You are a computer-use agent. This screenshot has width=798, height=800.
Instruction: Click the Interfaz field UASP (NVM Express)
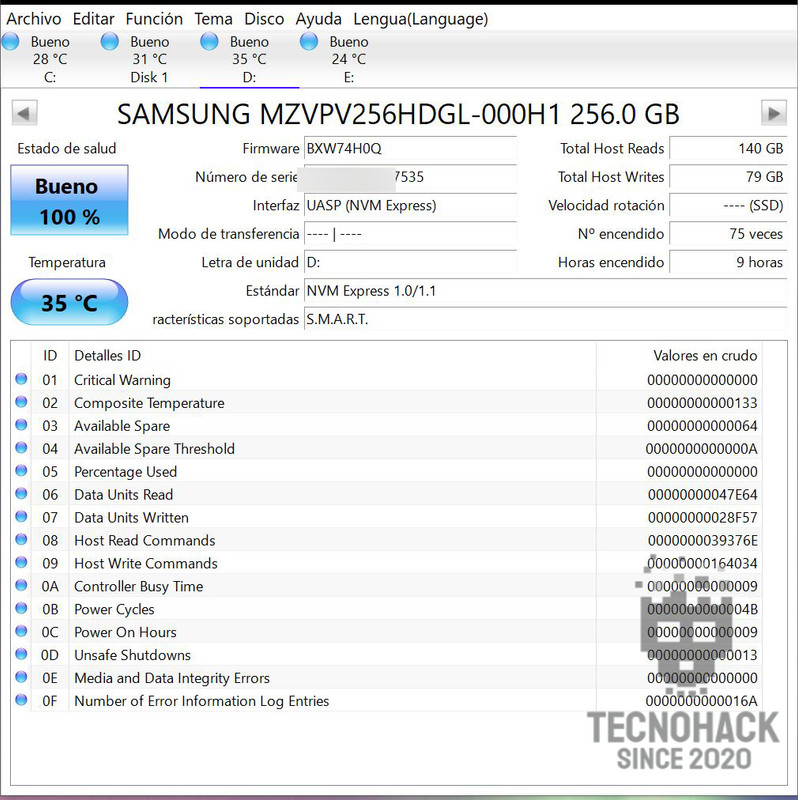410,206
